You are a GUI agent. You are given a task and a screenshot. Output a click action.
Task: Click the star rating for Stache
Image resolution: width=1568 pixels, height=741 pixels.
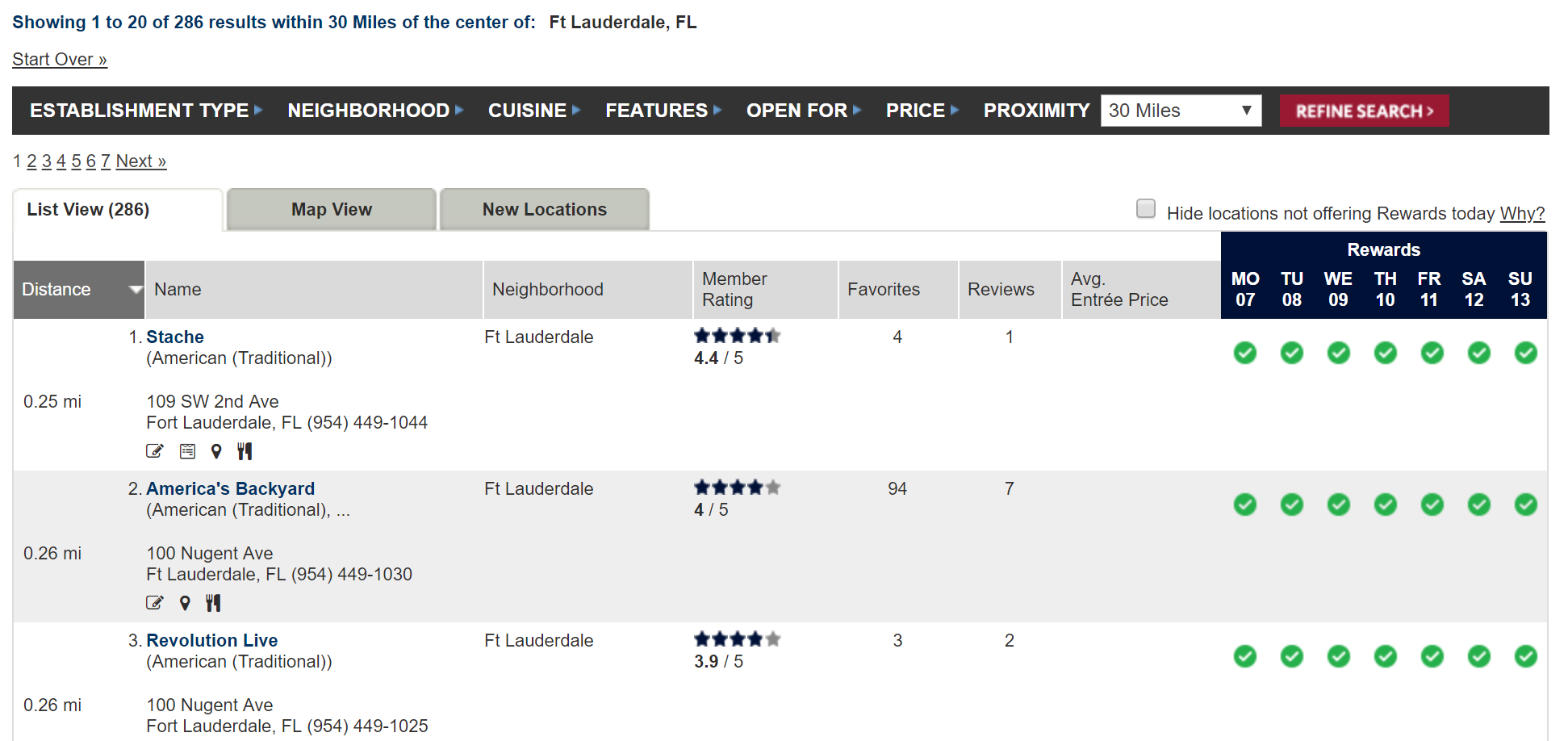pyautogui.click(x=738, y=336)
